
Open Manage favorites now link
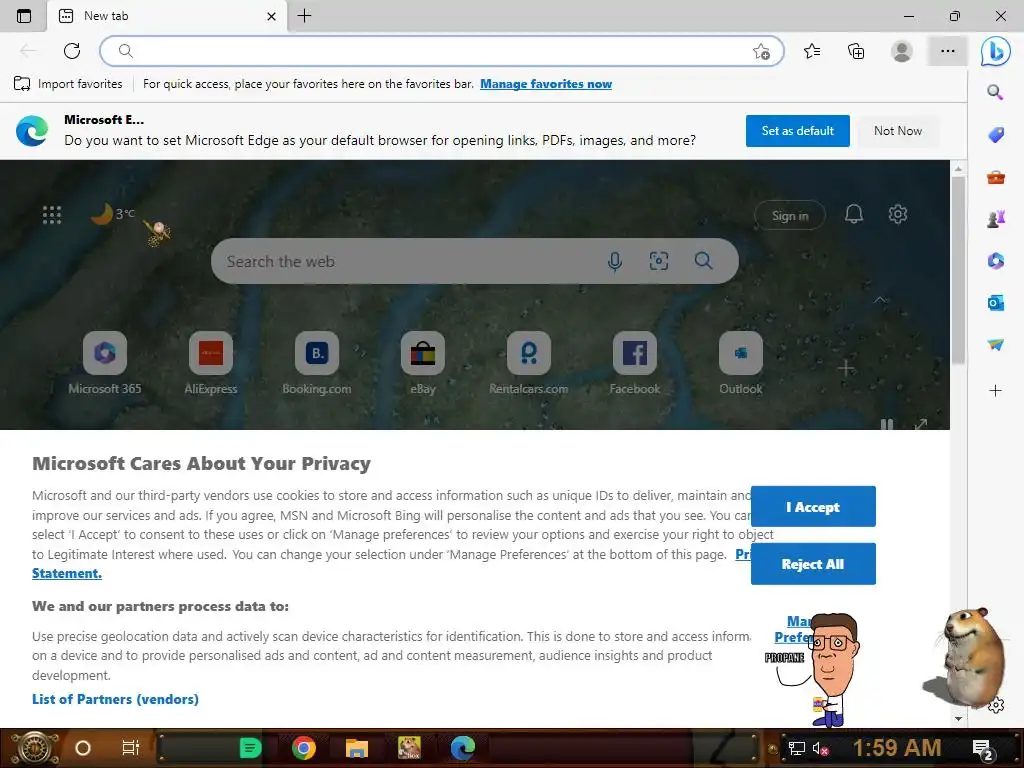pyautogui.click(x=546, y=84)
